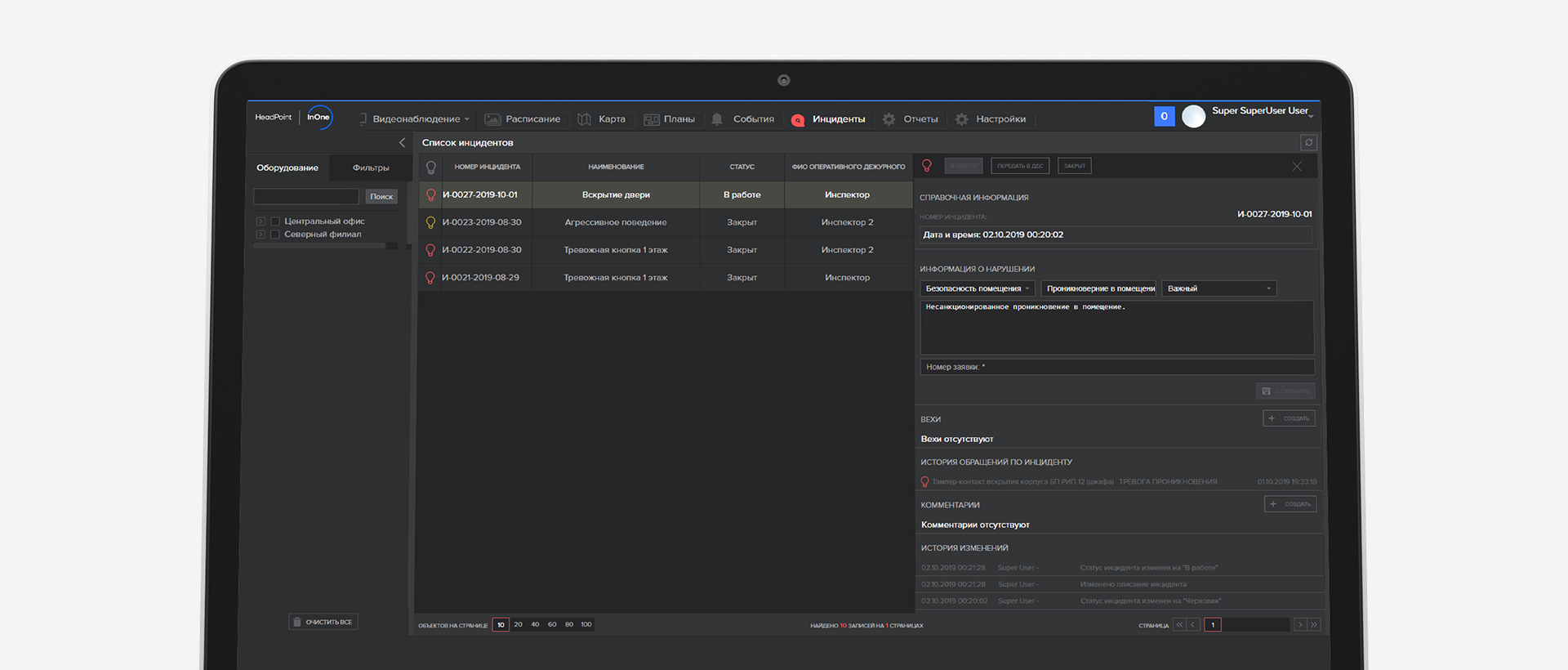Select the Вскрытие двери cell

tap(616, 194)
